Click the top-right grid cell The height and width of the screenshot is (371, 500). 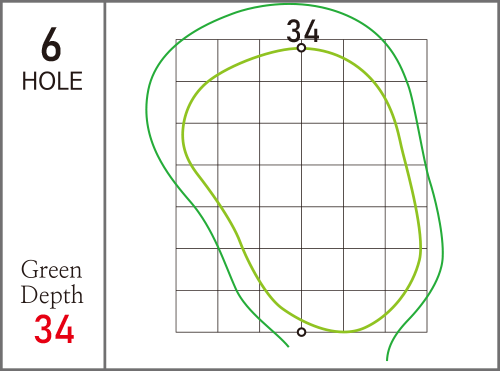click(406, 60)
